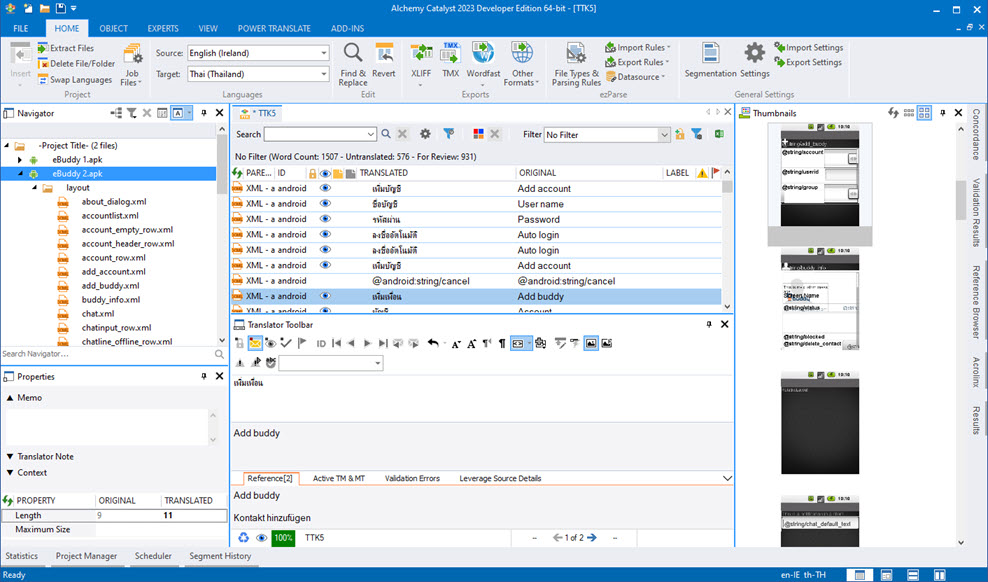This screenshot has width=988, height=582.
Task: Click Delete File/Folder in ribbon
Action: [76, 64]
